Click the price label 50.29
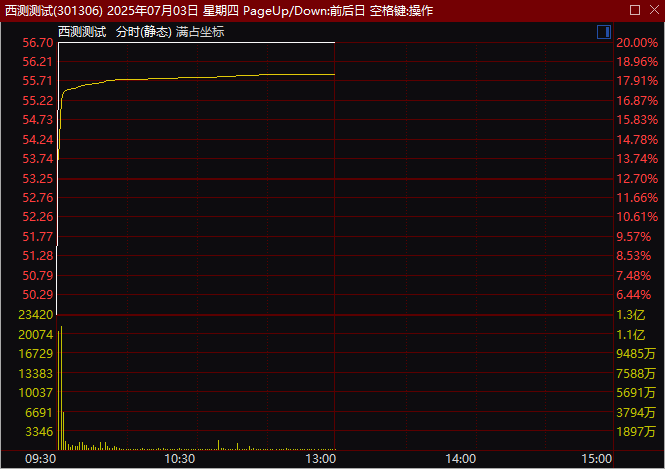 [38, 295]
